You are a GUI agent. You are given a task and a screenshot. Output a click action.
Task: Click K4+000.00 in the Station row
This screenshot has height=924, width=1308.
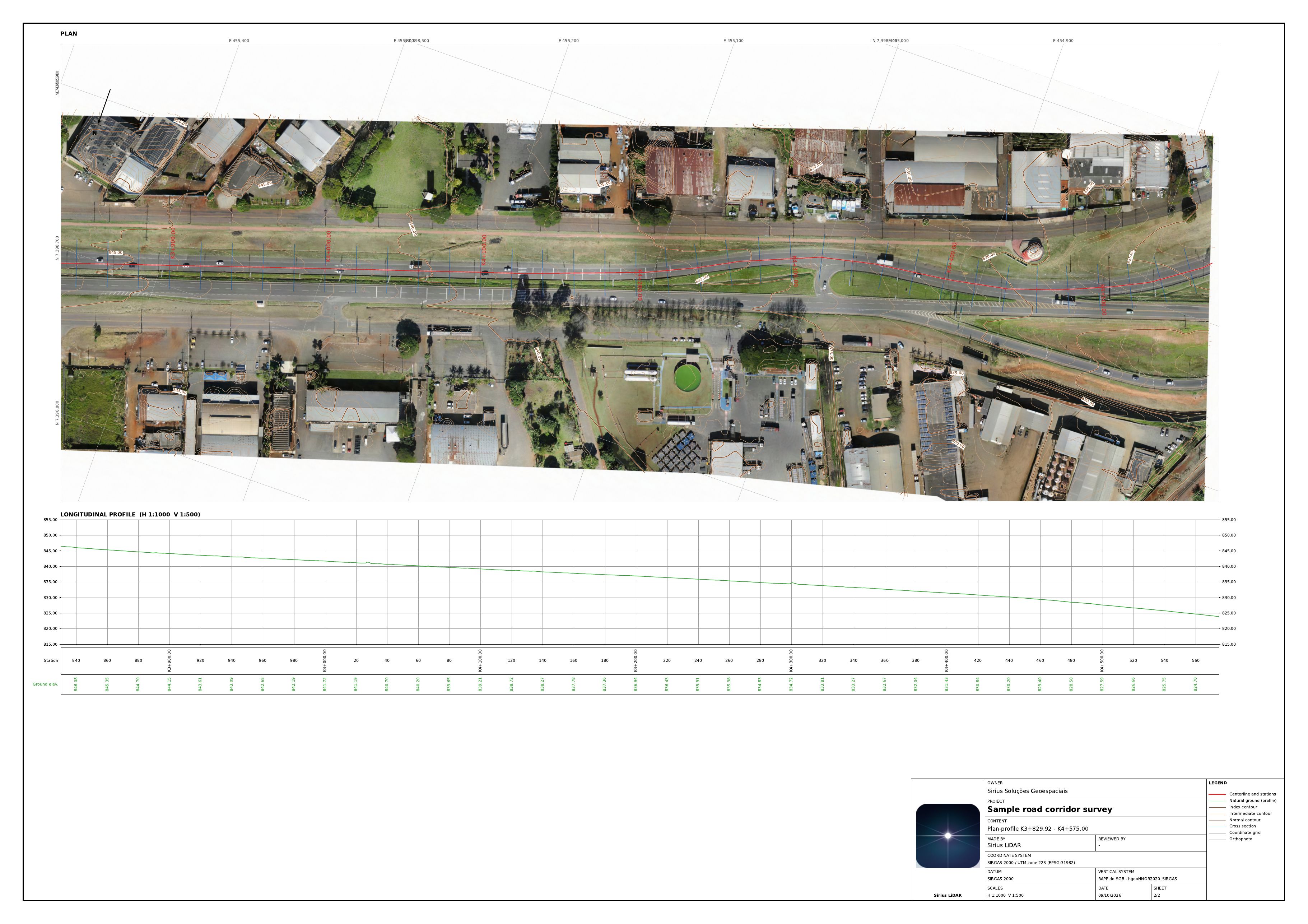click(325, 661)
